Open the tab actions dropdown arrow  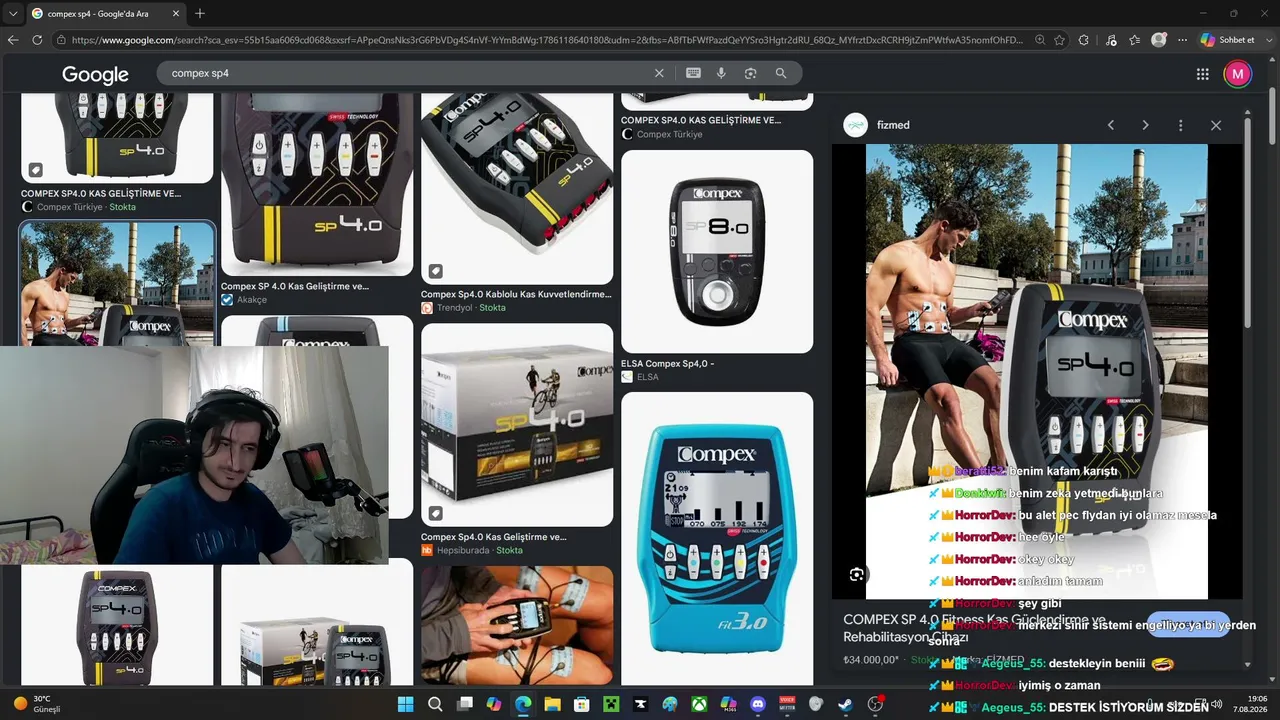13,13
